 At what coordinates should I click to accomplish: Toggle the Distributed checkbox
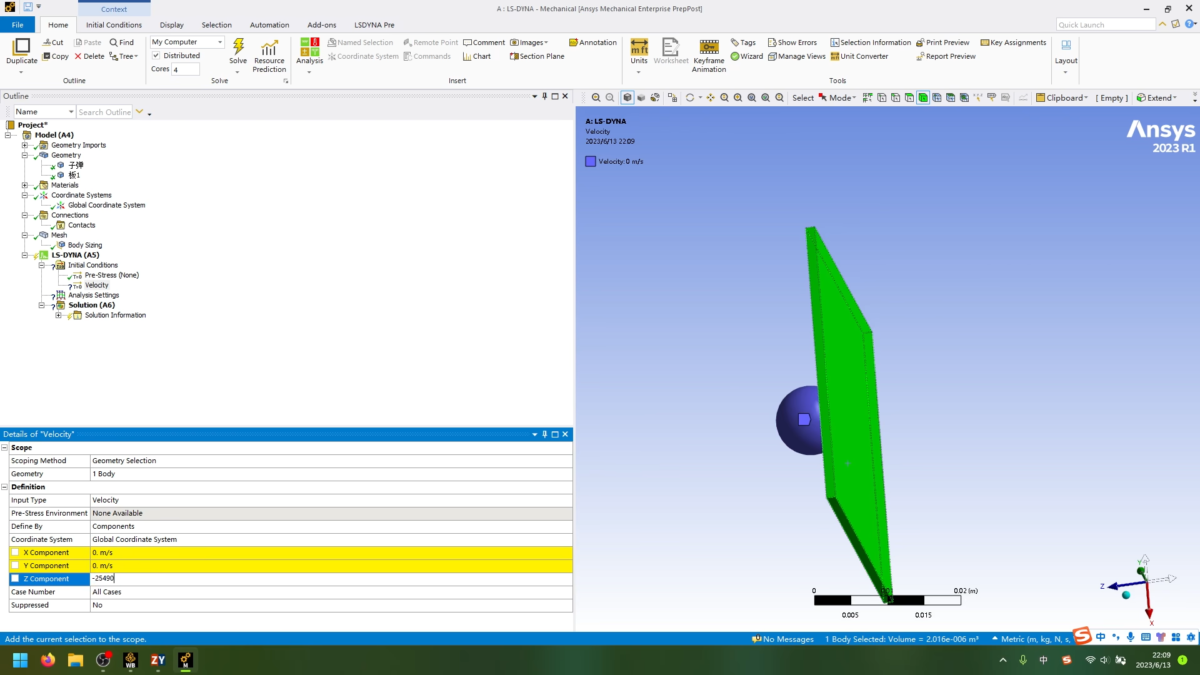tap(156, 56)
